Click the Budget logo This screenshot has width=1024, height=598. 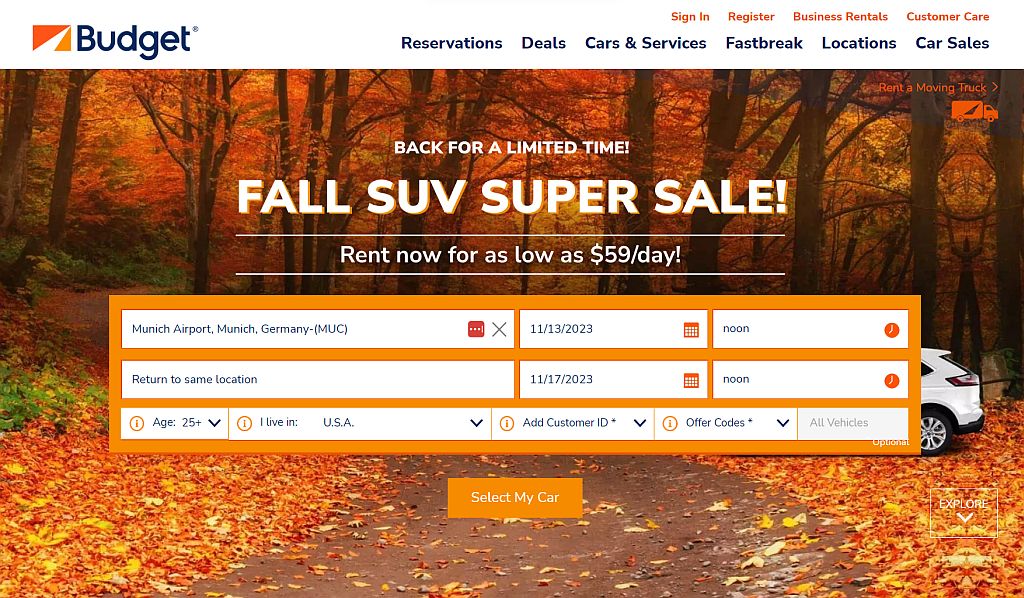(115, 40)
